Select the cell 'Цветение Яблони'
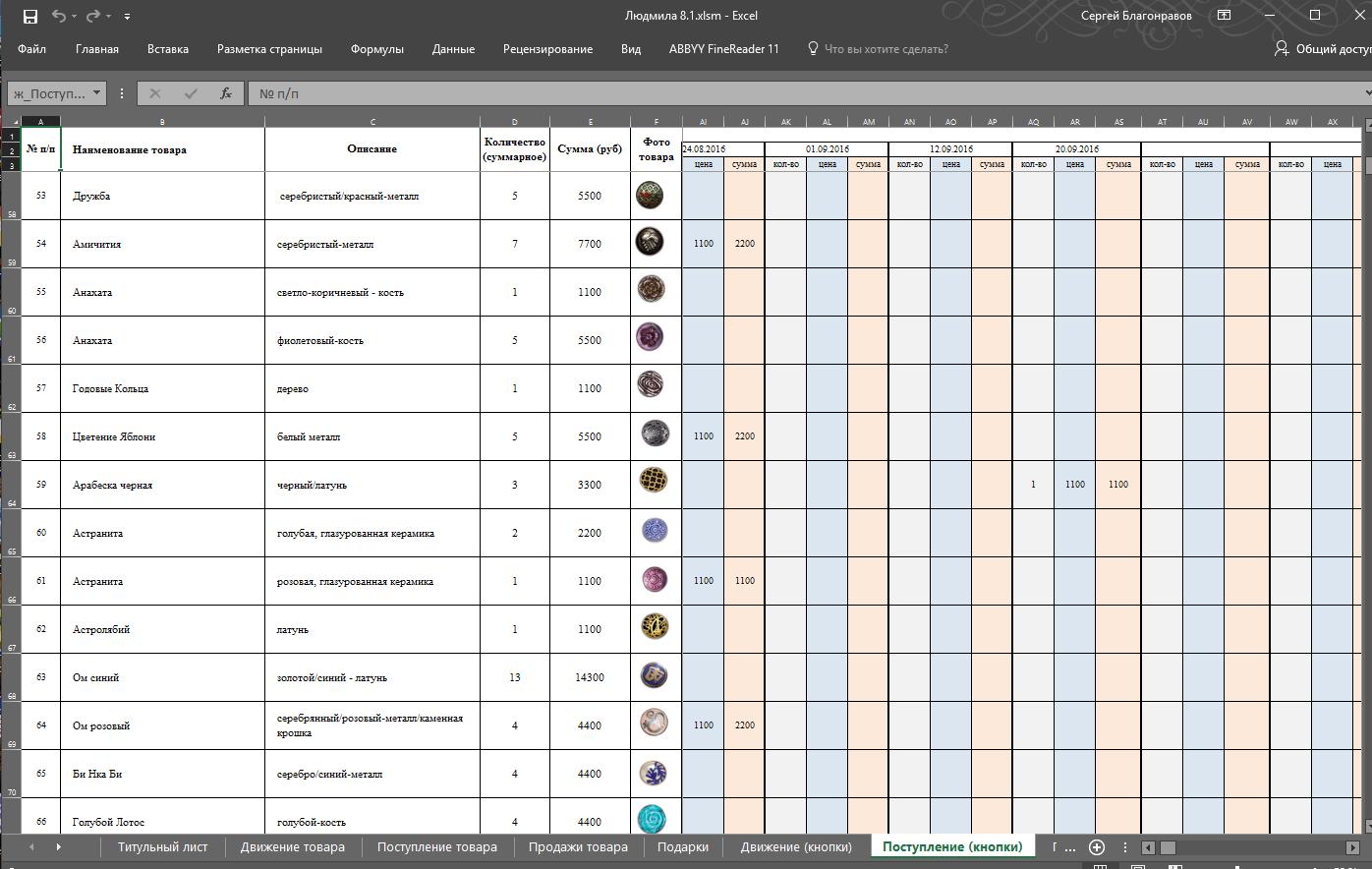Image resolution: width=1372 pixels, height=869 pixels. (162, 436)
